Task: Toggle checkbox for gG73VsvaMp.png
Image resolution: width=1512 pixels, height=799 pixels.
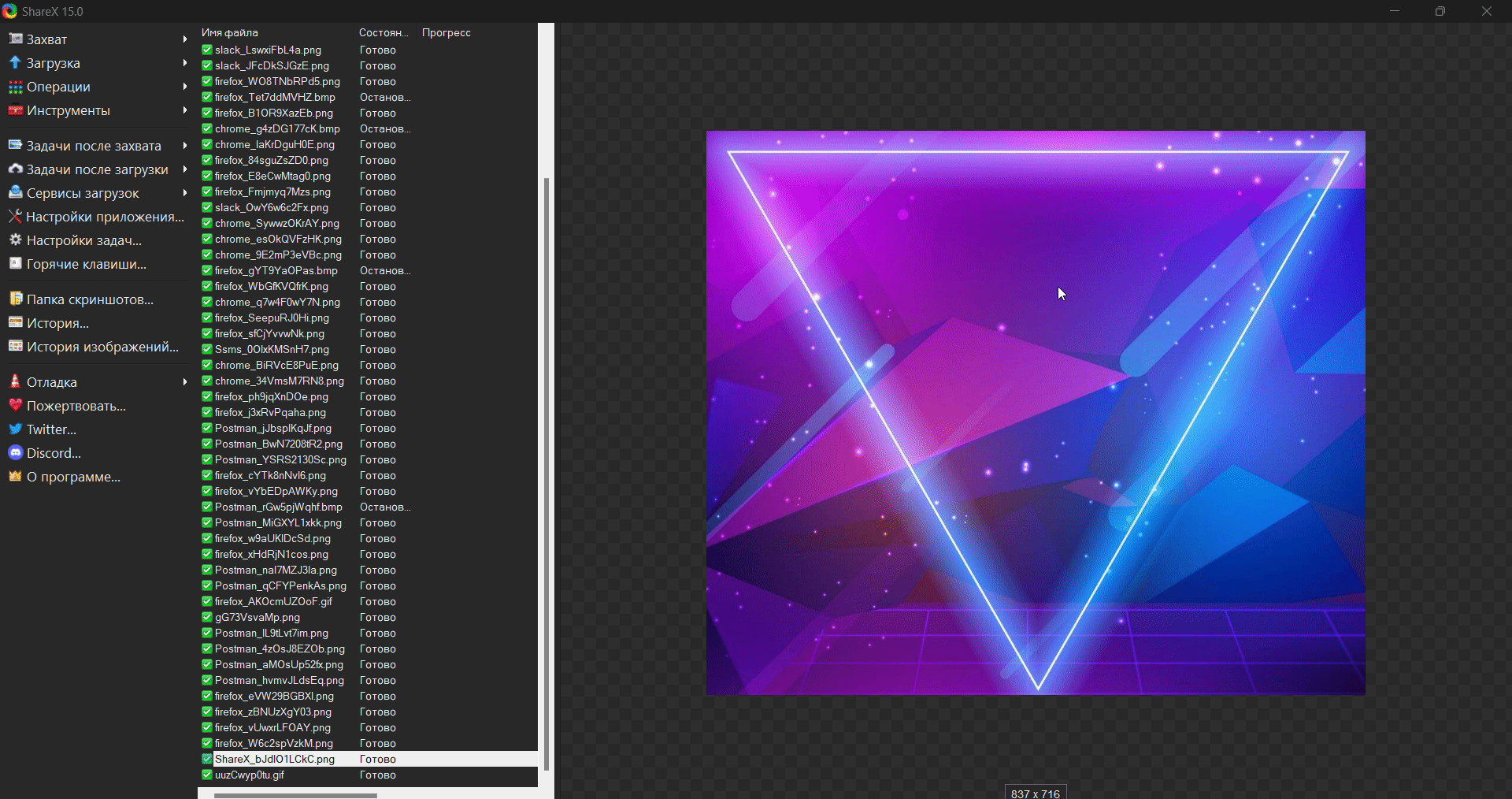Action: [x=207, y=617]
